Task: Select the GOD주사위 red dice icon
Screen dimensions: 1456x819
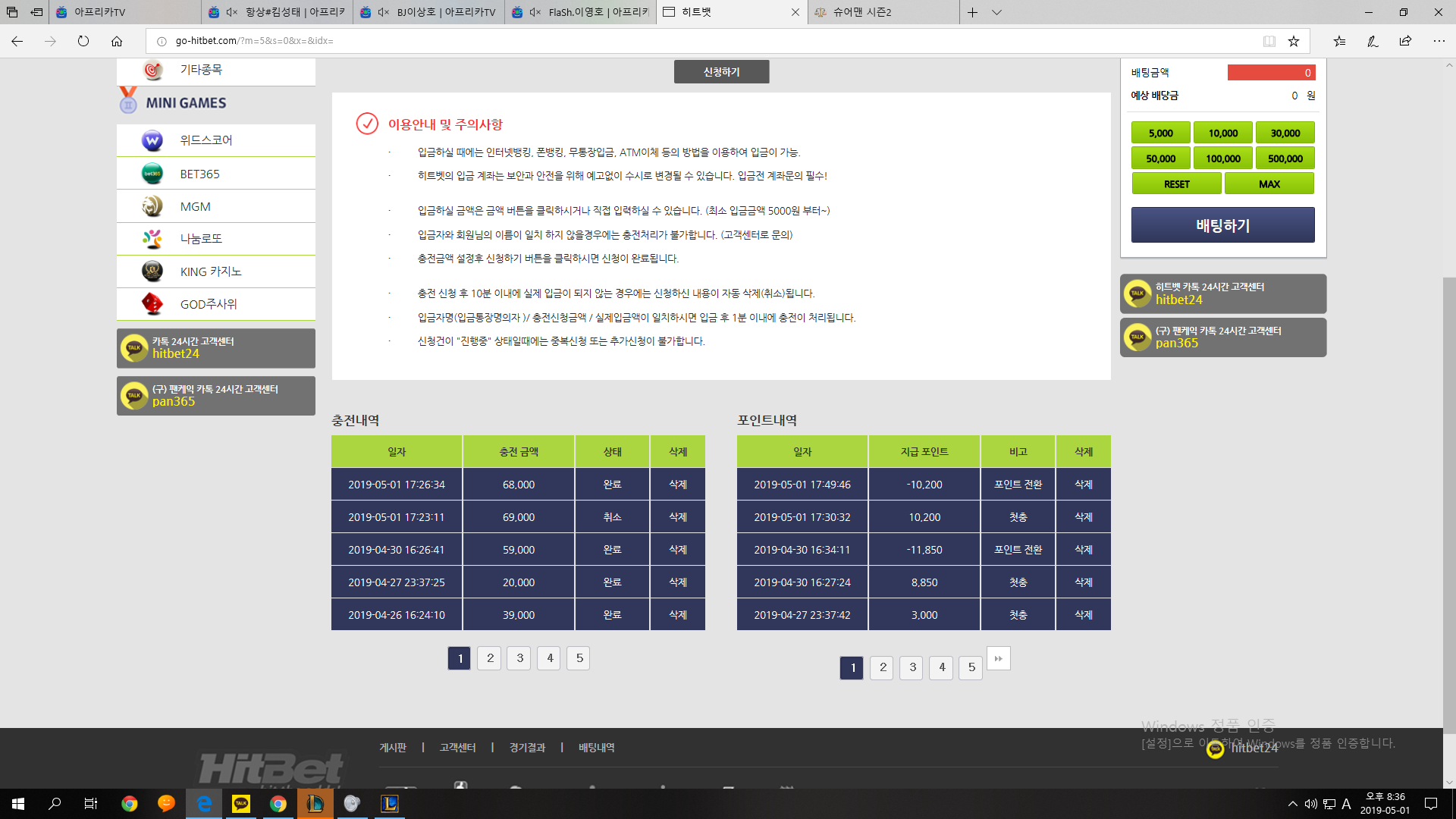Action: 152,304
